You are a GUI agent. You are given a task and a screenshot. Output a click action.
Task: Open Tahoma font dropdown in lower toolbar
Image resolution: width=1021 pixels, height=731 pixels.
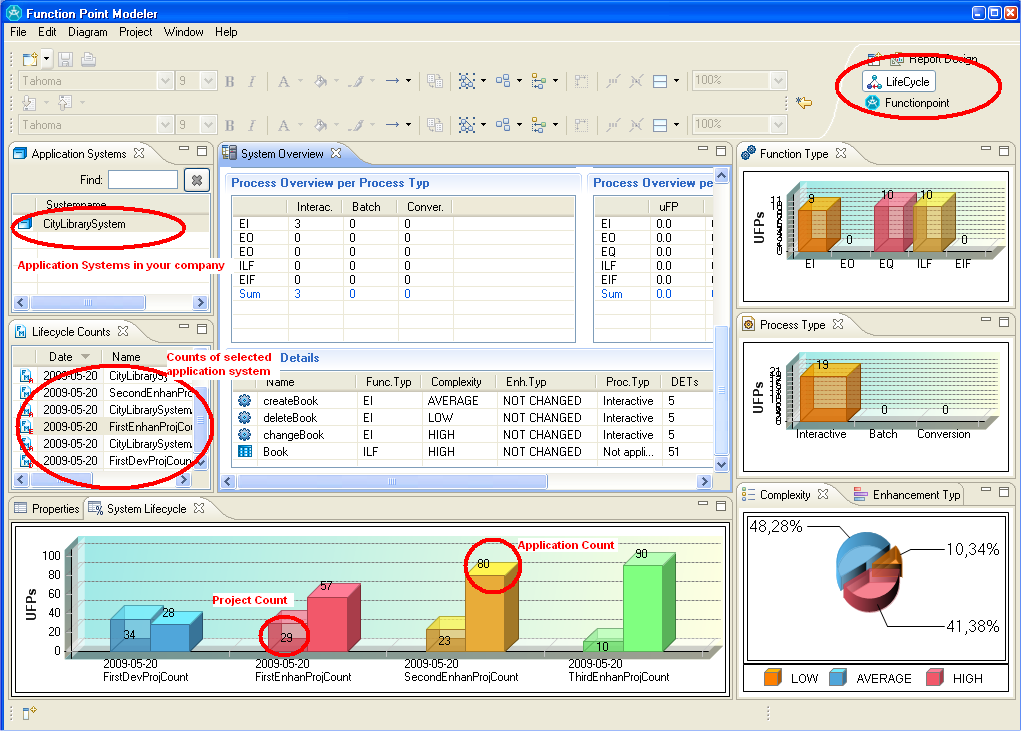pos(165,124)
